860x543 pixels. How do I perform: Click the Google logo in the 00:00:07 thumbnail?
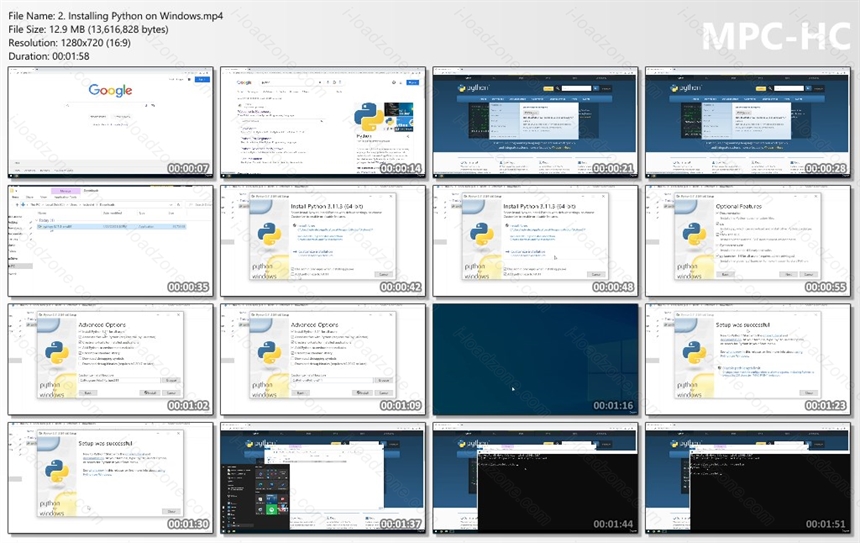(x=110, y=90)
